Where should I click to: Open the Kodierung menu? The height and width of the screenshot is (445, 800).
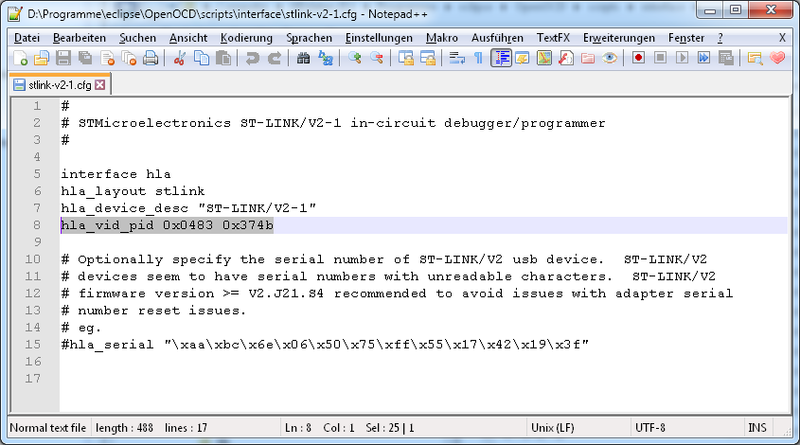246,38
